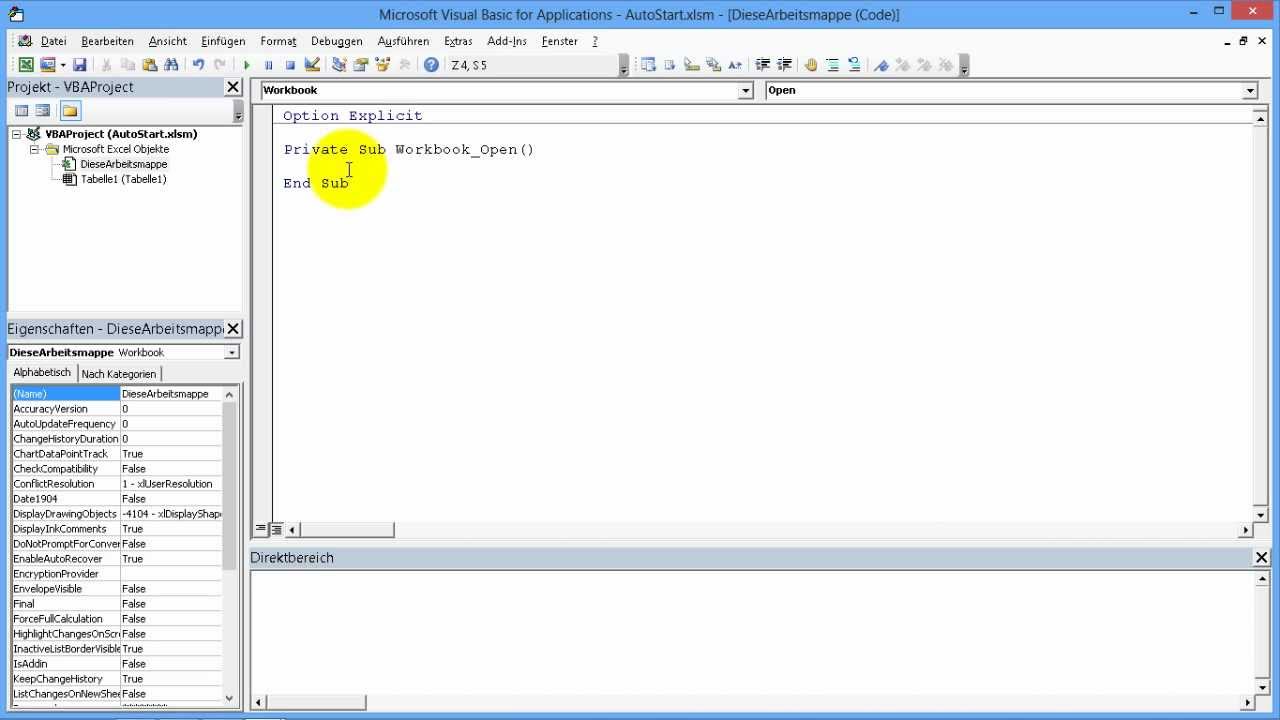Click the Parameter Info toolbar icon
This screenshot has width=1280, height=720.
(713, 65)
